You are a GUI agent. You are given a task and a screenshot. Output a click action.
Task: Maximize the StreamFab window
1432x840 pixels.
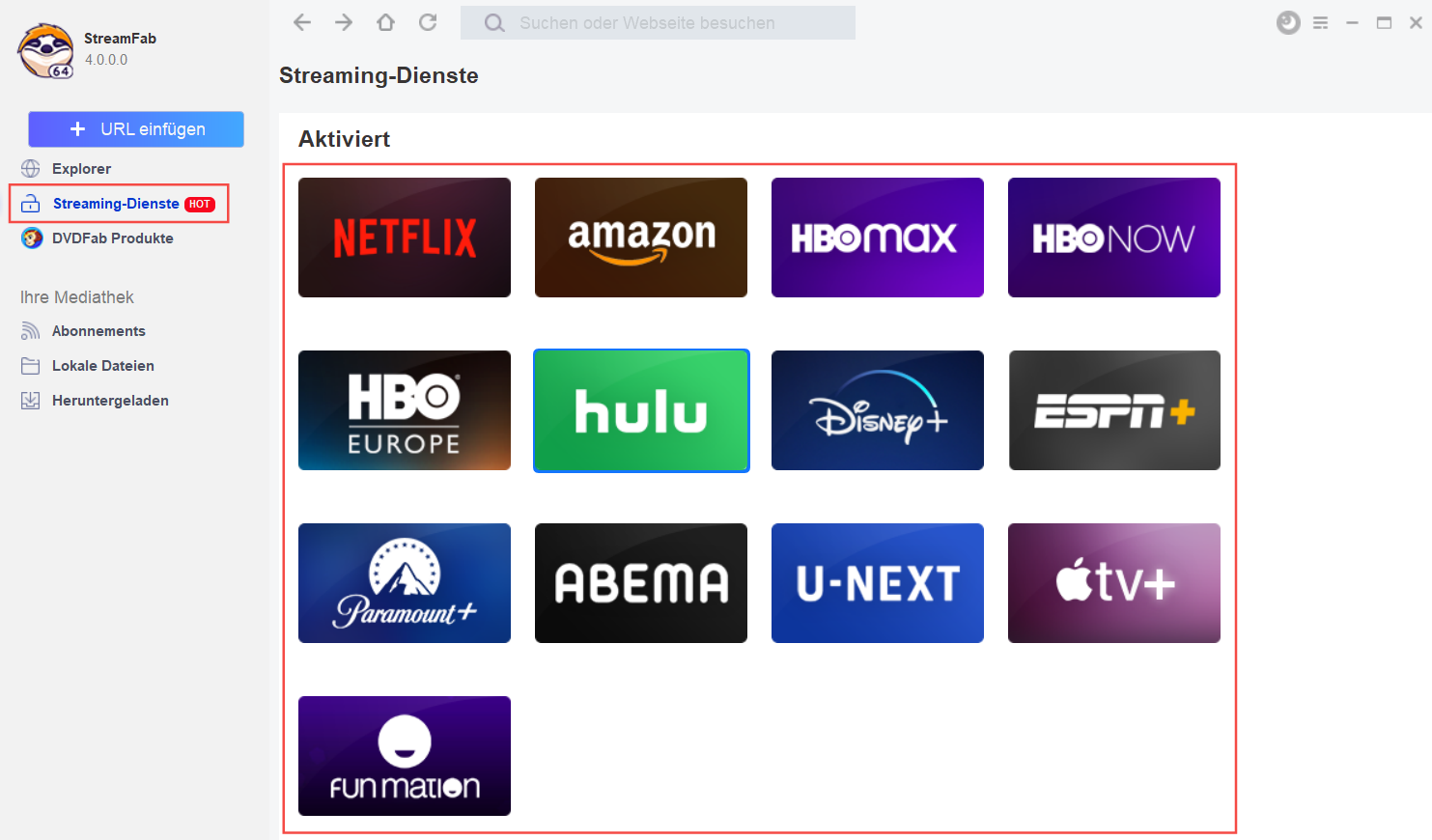pyautogui.click(x=1384, y=23)
